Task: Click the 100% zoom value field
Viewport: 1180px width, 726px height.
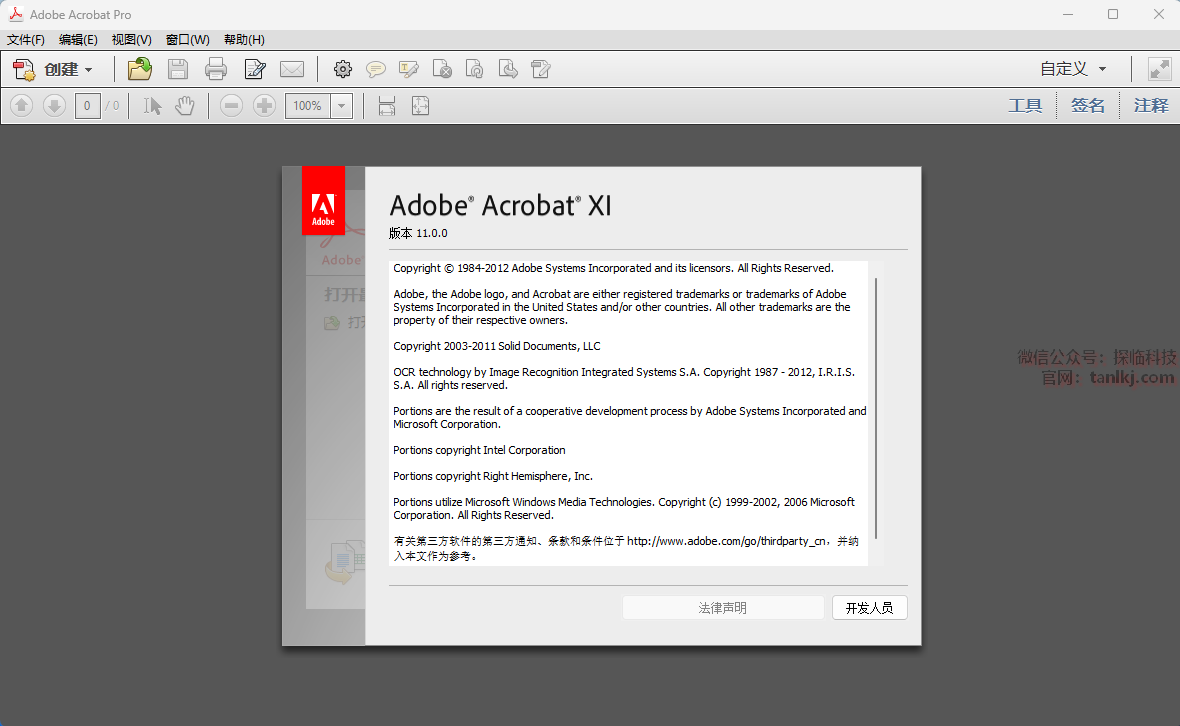Action: [308, 105]
